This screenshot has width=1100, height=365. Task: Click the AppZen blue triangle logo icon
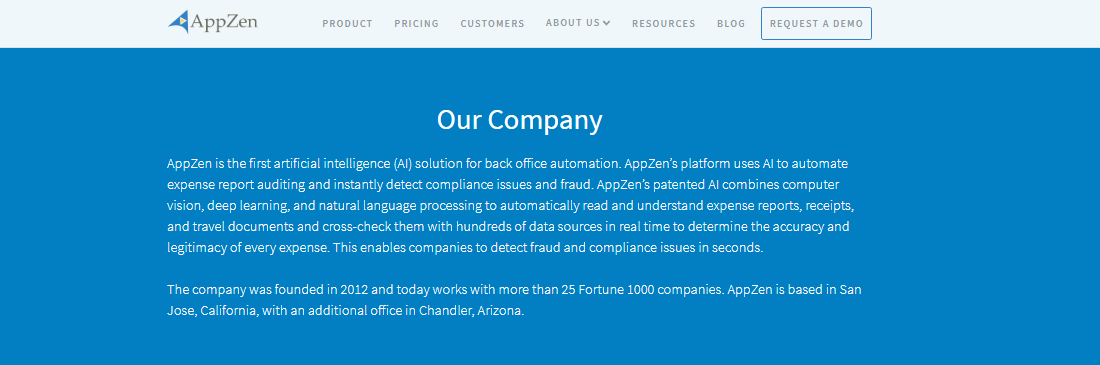pos(179,22)
